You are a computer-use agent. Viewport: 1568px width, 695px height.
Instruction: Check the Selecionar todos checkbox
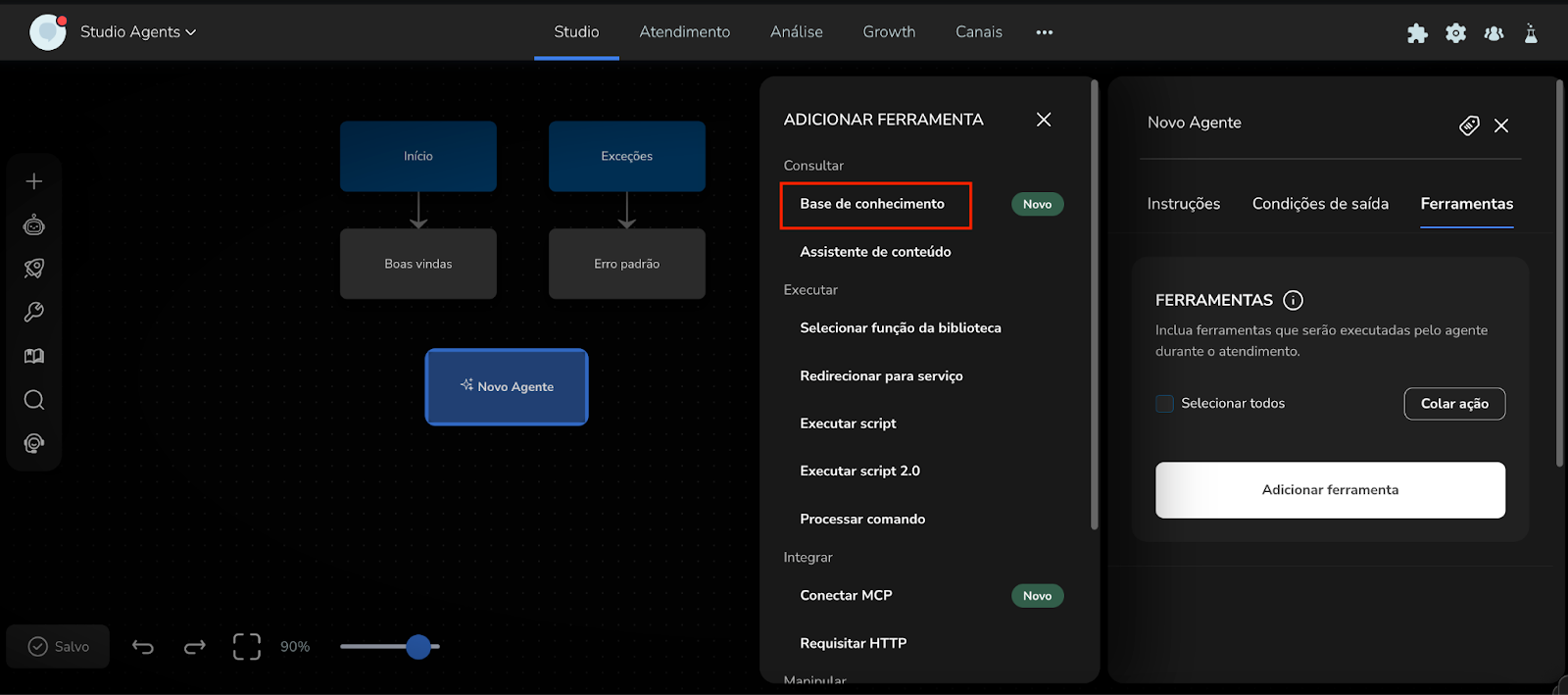(x=1164, y=404)
